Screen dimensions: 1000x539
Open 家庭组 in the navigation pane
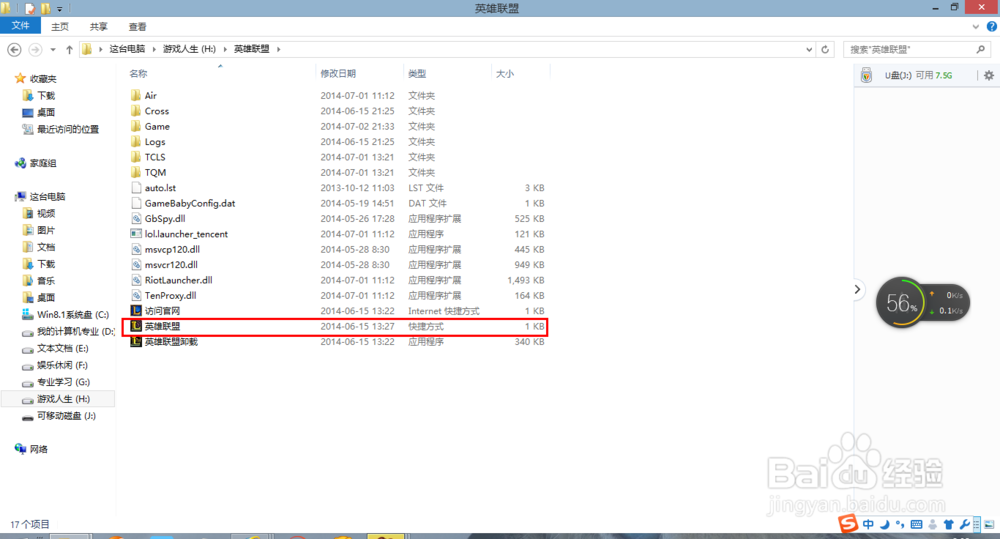coord(43,163)
